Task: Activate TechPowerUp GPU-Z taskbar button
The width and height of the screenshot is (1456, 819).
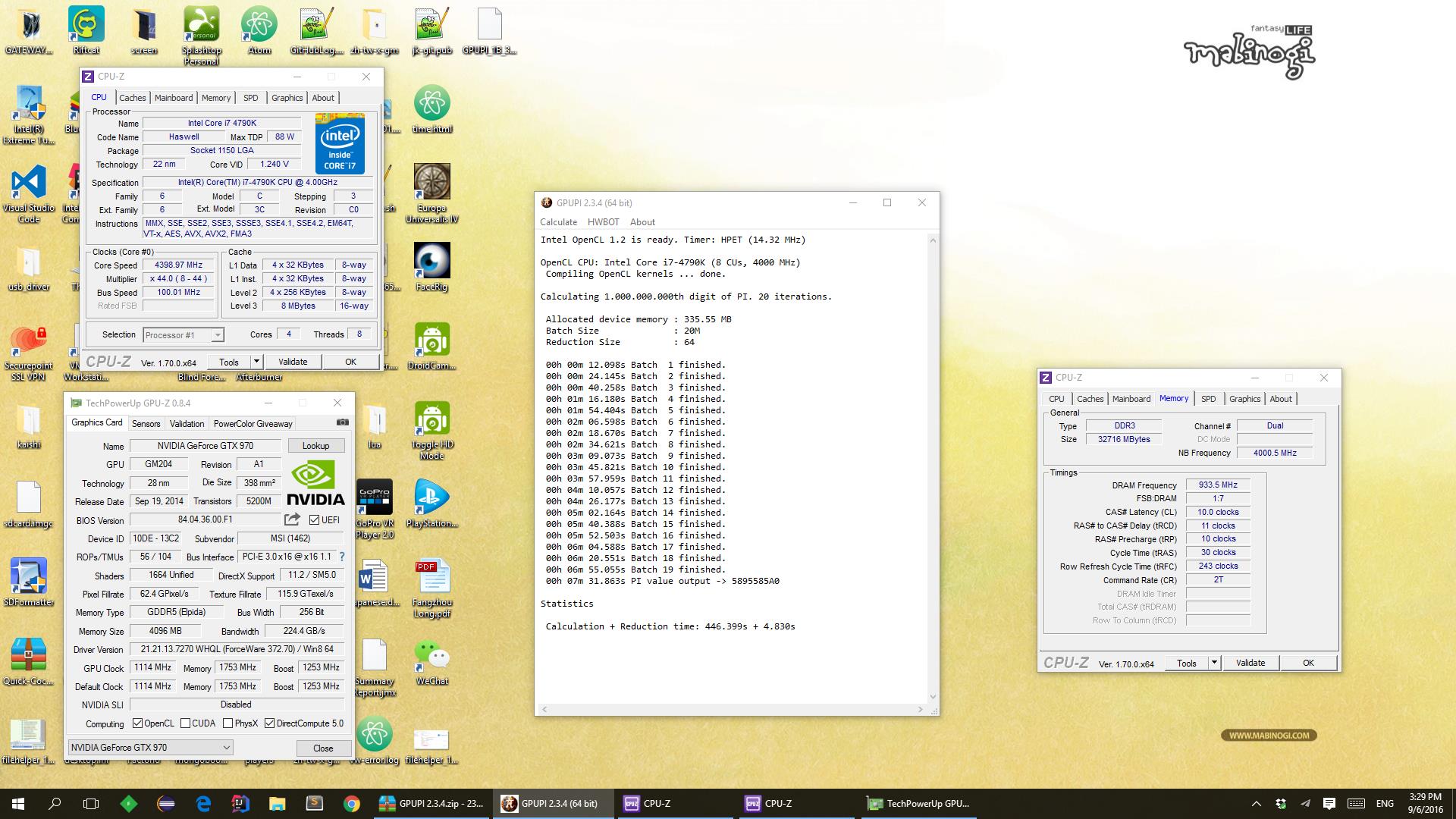Action: (920, 804)
